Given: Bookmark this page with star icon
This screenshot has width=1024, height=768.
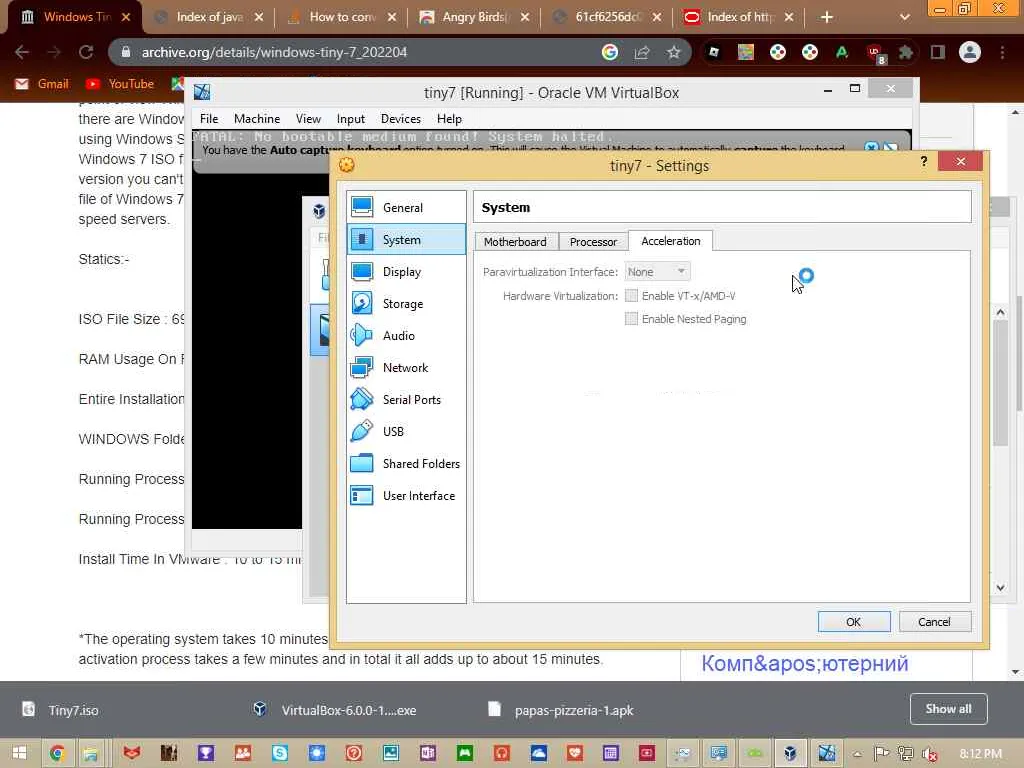Looking at the screenshot, I should (673, 52).
